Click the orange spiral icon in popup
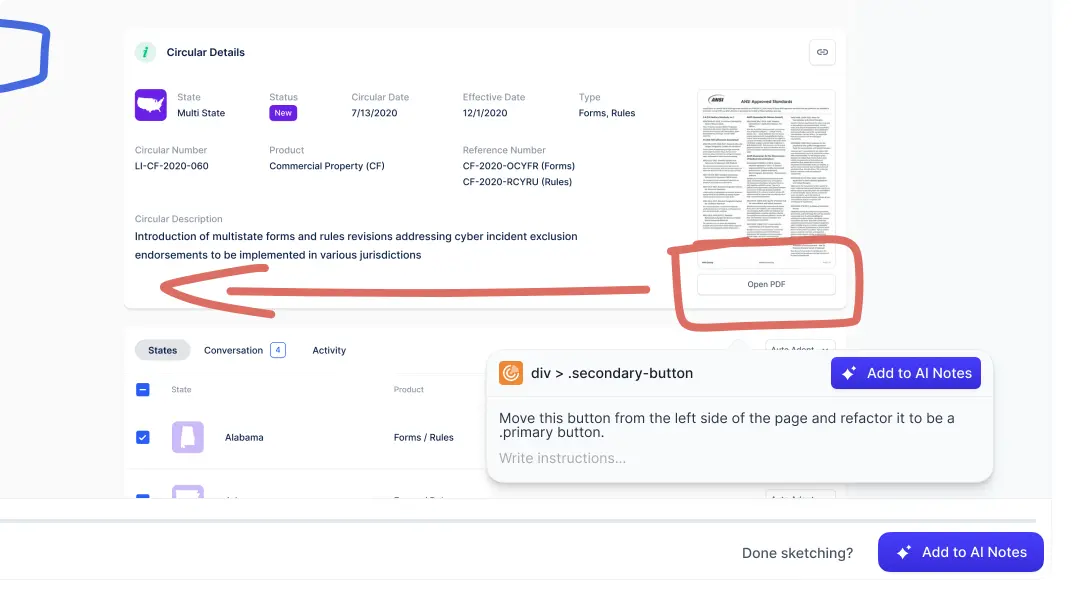The width and height of the screenshot is (1072, 600). coord(510,373)
